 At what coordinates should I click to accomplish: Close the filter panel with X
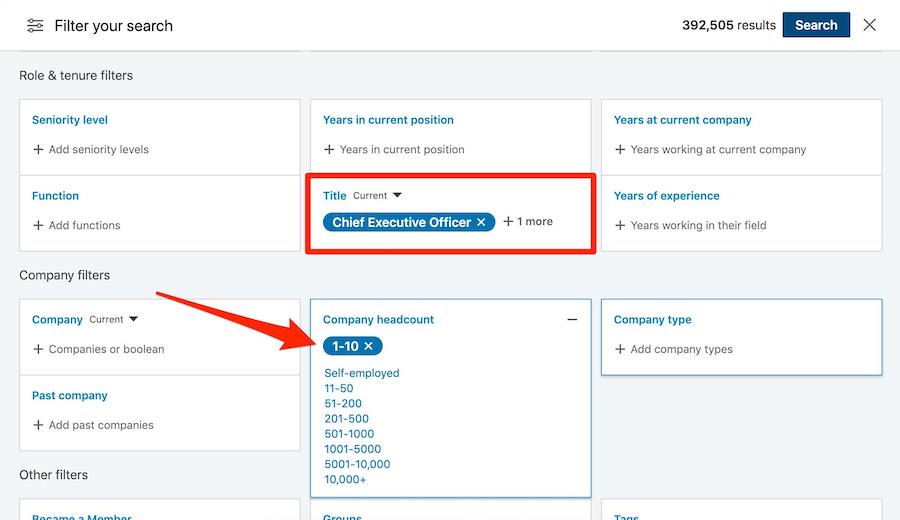870,25
